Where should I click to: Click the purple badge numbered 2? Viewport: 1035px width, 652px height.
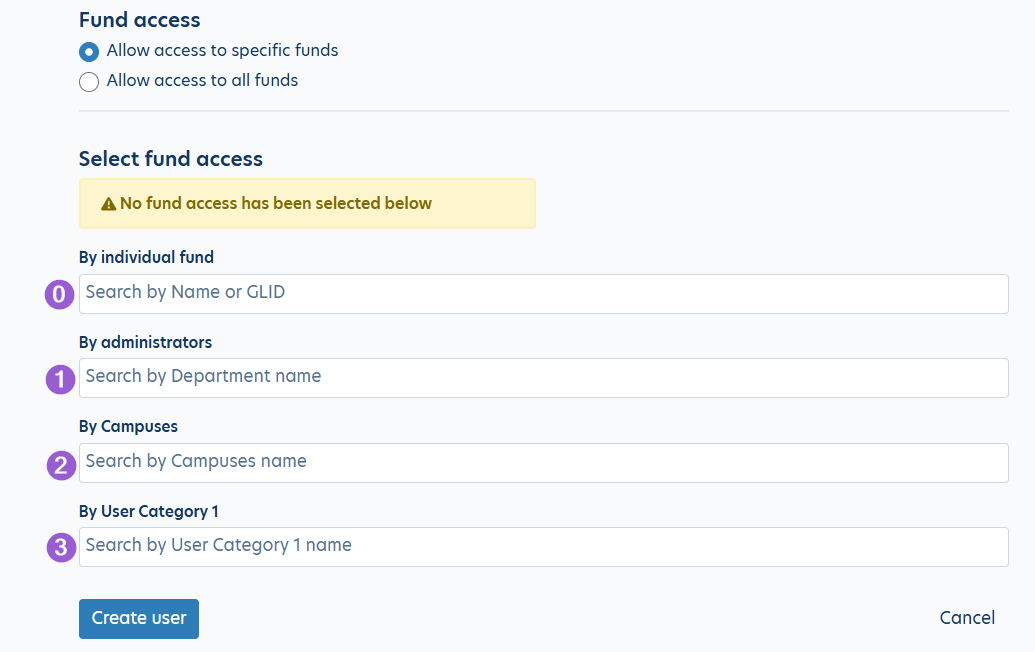[x=61, y=464]
